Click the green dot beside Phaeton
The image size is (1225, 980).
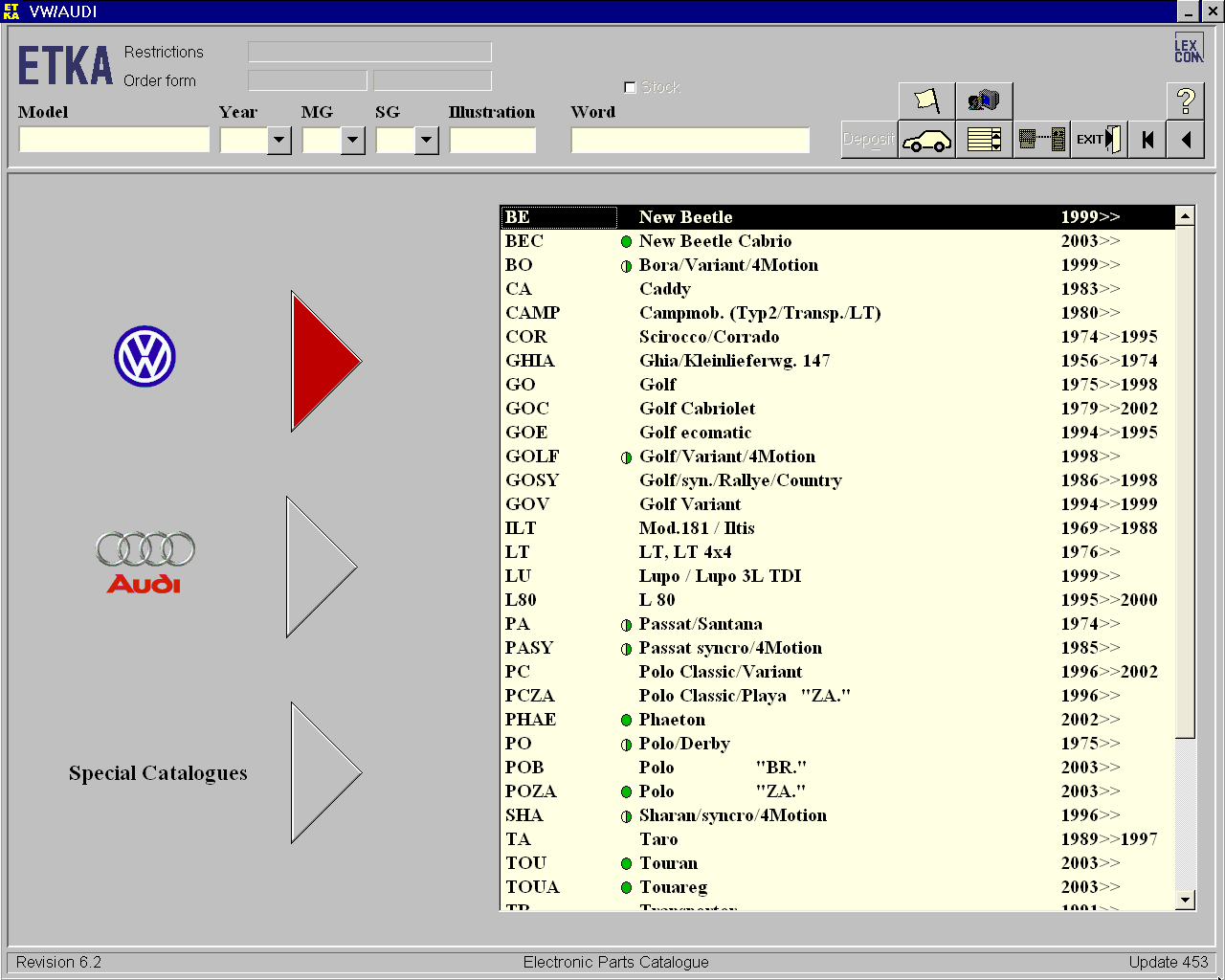tap(626, 721)
